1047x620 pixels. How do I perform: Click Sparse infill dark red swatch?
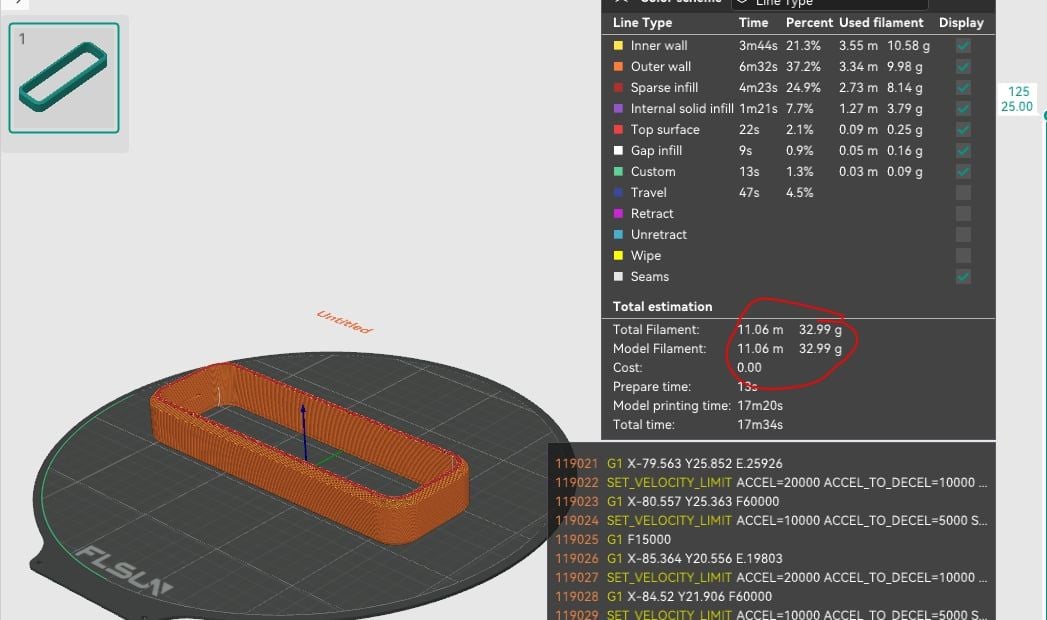point(618,87)
